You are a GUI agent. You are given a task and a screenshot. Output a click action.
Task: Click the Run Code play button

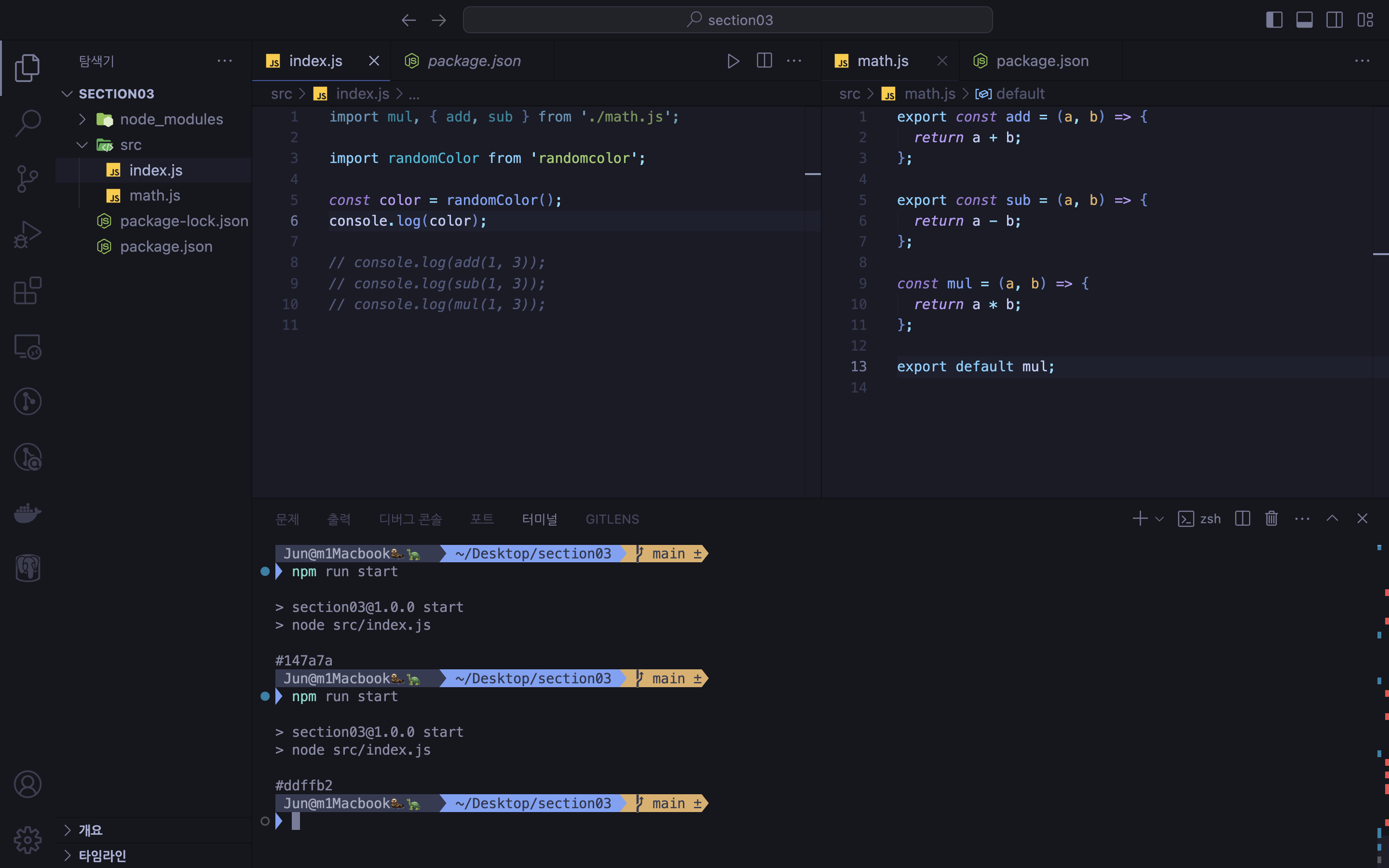[x=733, y=61]
